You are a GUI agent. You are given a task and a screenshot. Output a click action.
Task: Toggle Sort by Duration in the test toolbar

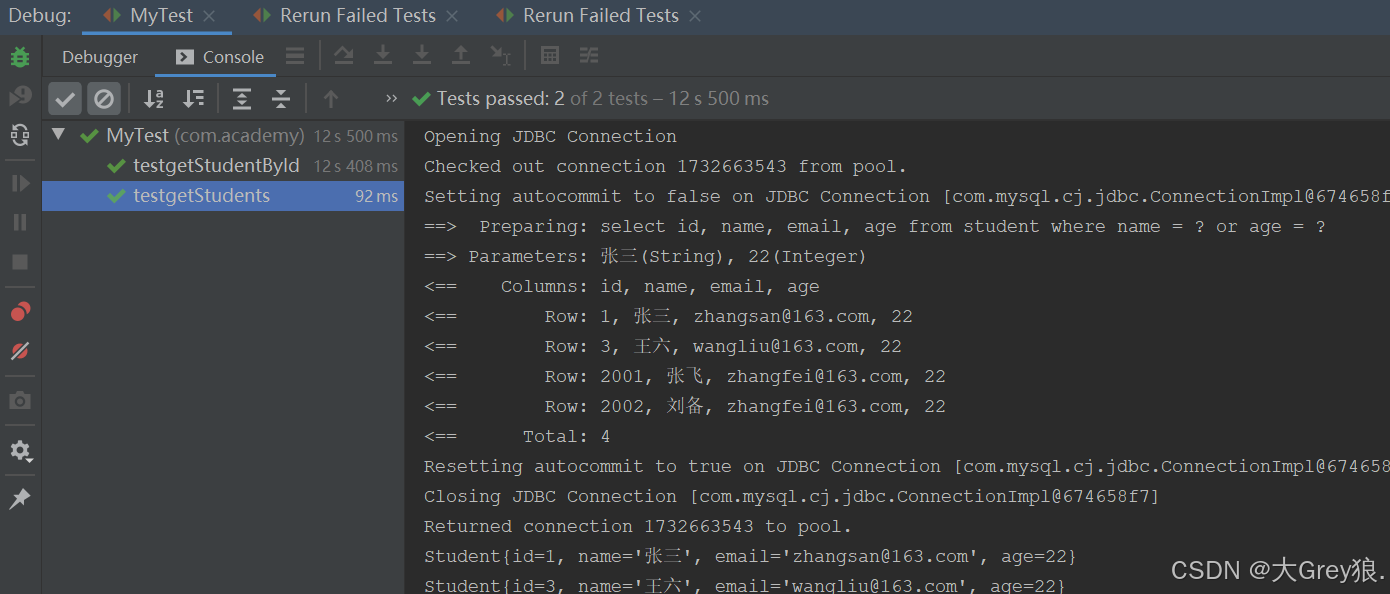(193, 98)
